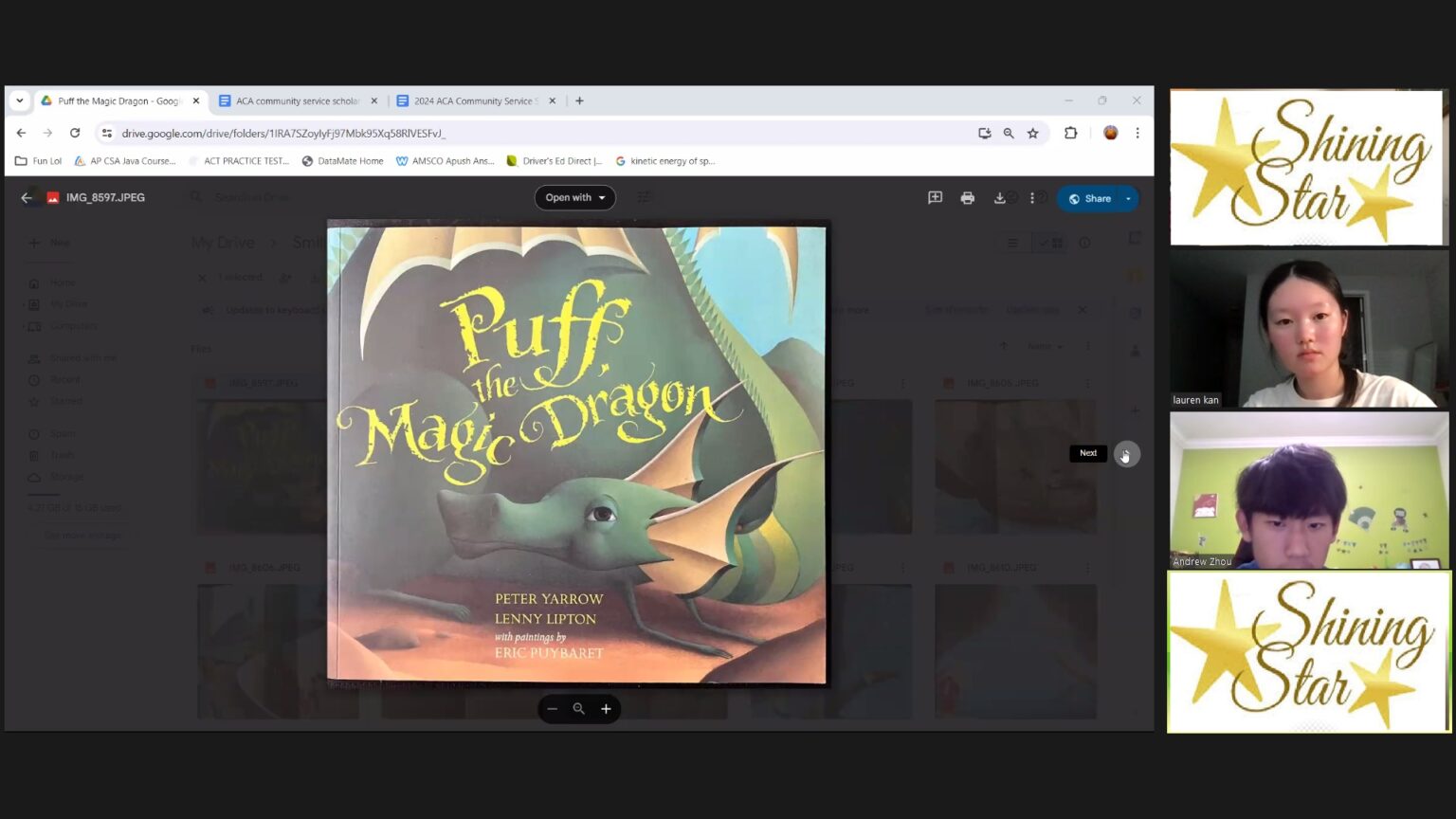Close the 2024 ACA Community Service tab
The width and height of the screenshot is (1456, 819).
[553, 100]
